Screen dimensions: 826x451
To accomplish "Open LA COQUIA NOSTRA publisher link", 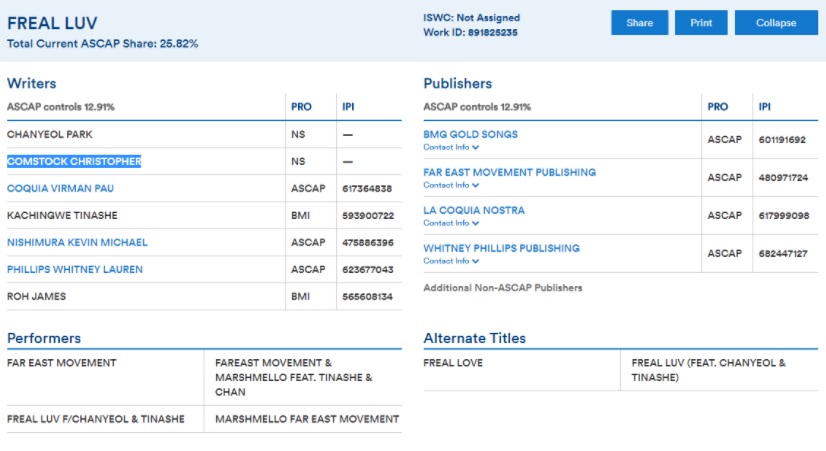I will (x=474, y=210).
